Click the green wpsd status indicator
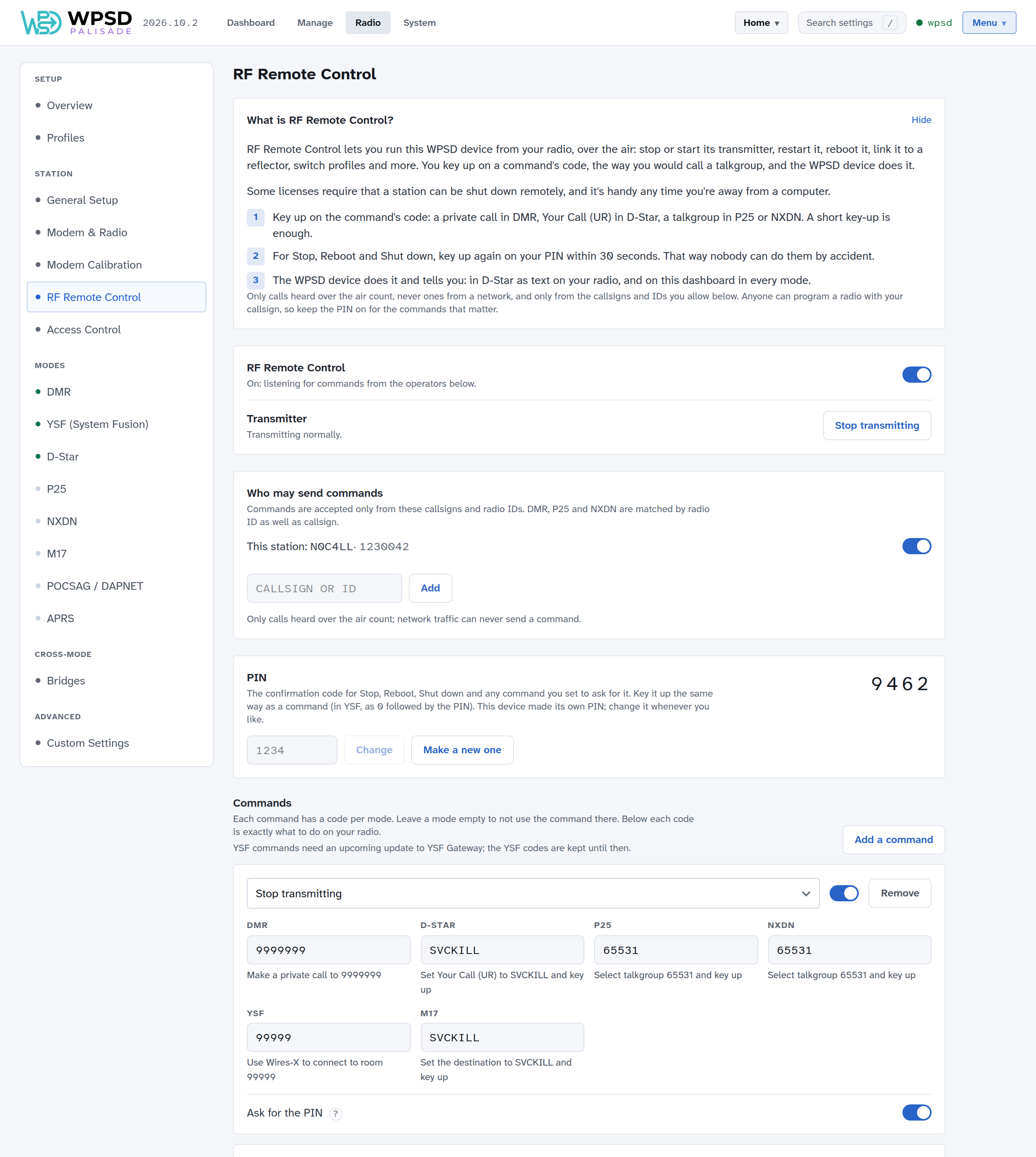 pyautogui.click(x=934, y=23)
